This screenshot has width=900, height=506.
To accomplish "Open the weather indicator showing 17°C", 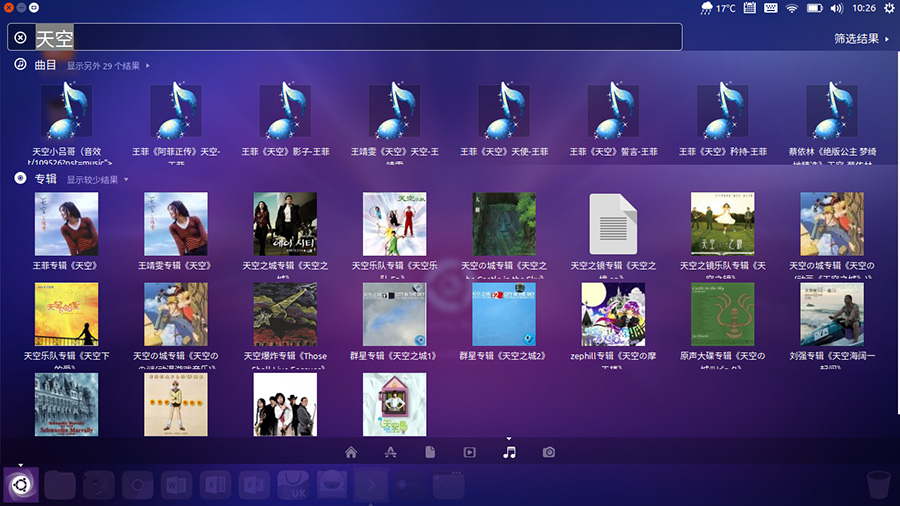I will click(717, 8).
